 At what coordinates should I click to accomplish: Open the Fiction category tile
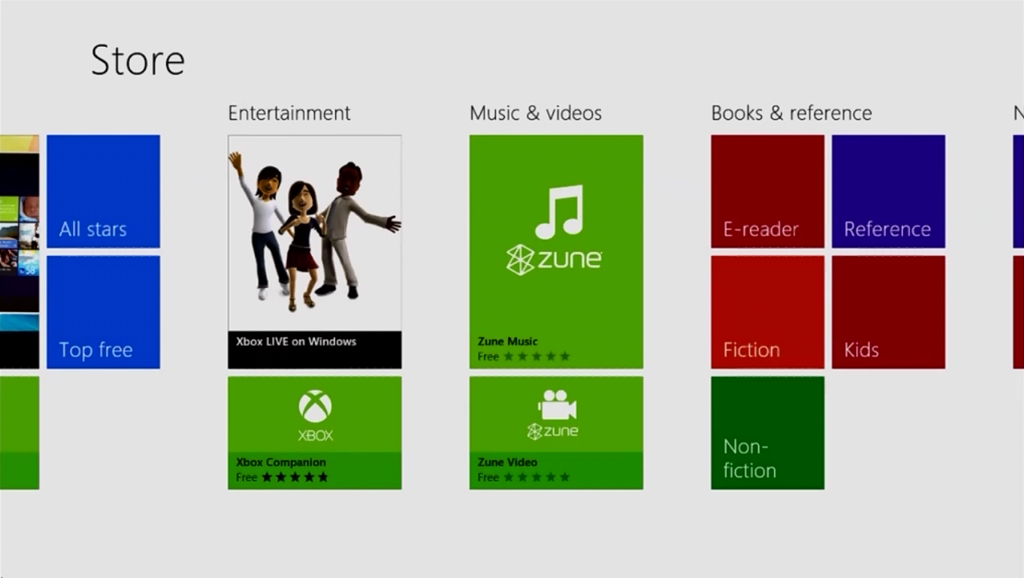tap(767, 312)
